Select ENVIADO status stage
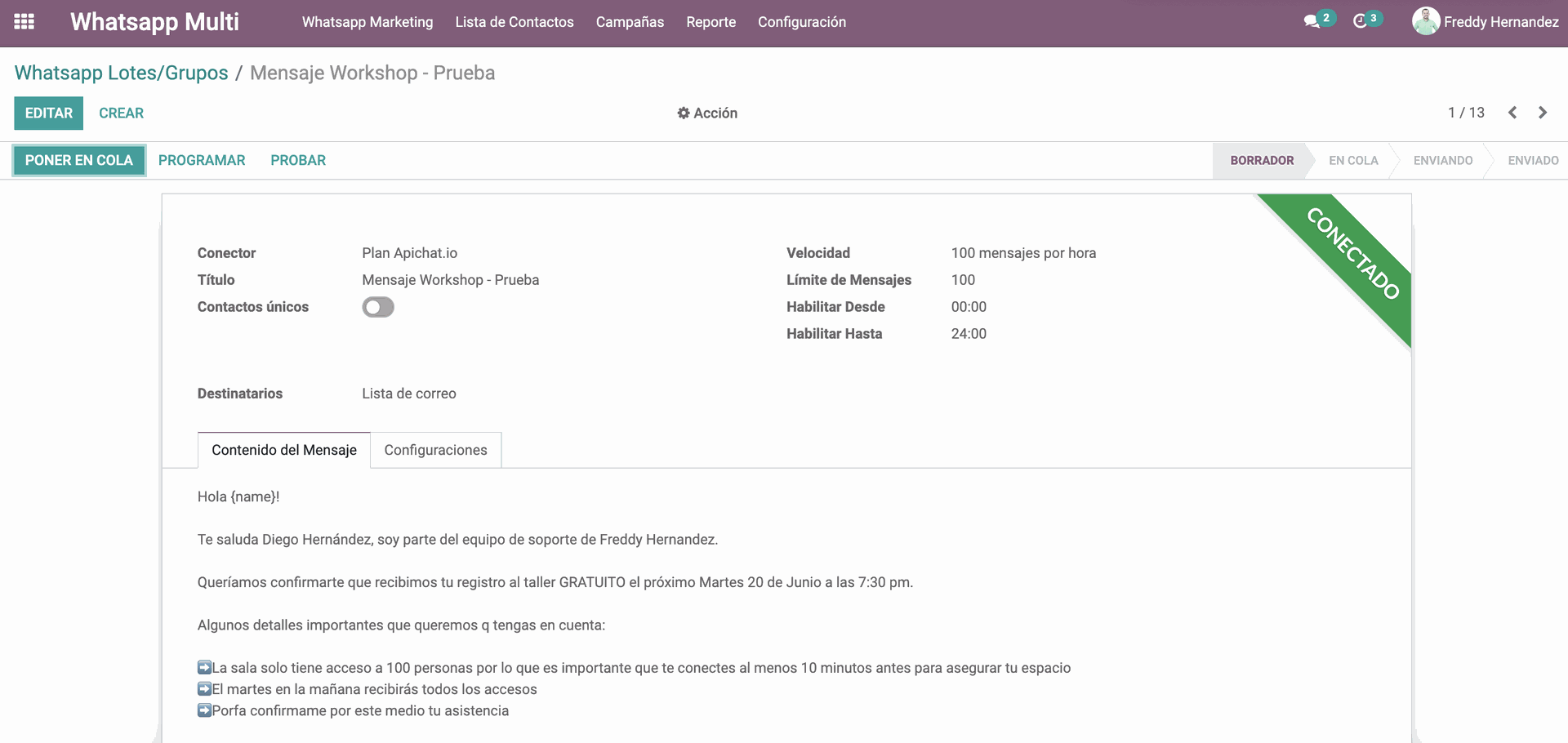Image resolution: width=1568 pixels, height=743 pixels. (1533, 160)
